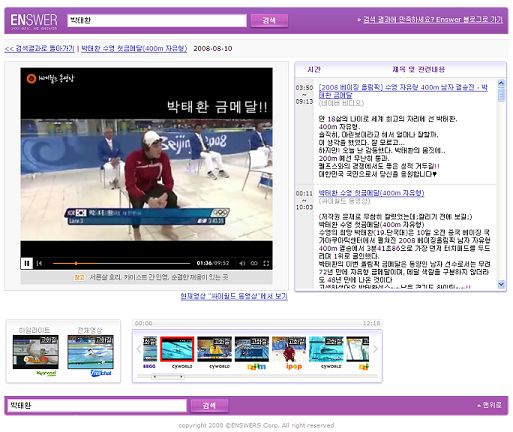This screenshot has height=432, width=513.
Task: Click the freechal logo under full video thumbnail
Action: (x=101, y=373)
